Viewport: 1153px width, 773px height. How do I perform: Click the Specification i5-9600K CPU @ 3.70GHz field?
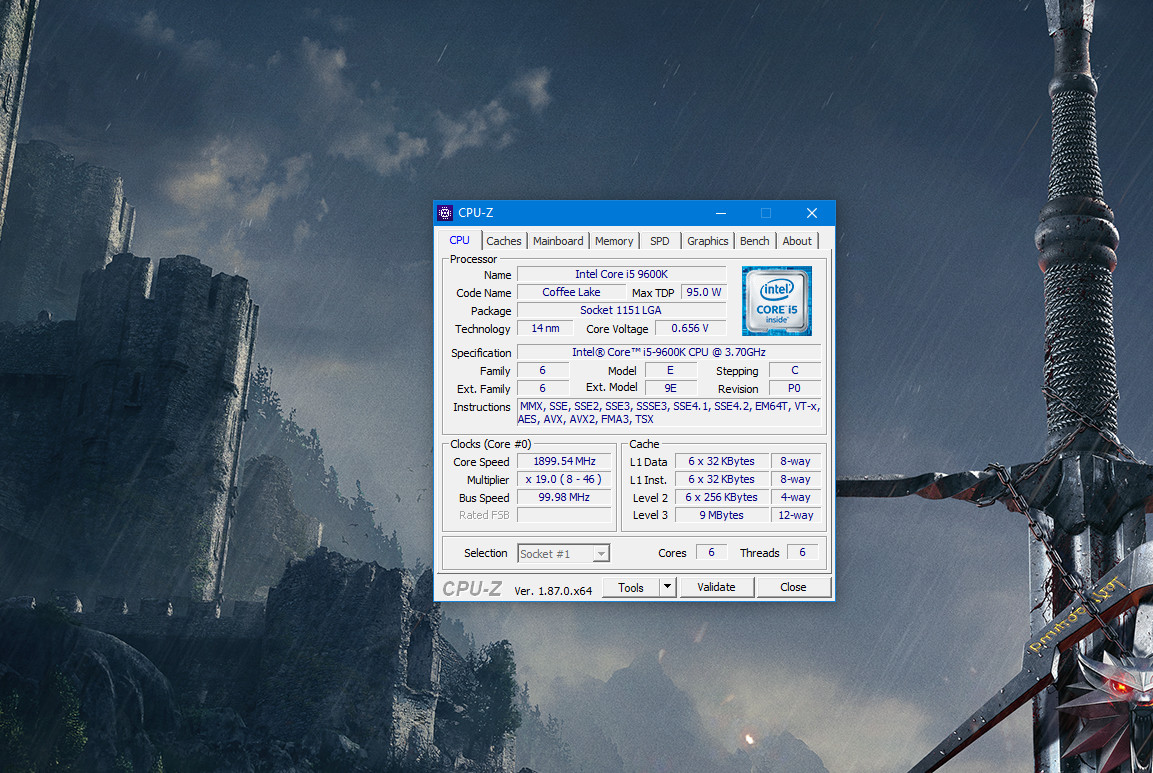[669, 352]
